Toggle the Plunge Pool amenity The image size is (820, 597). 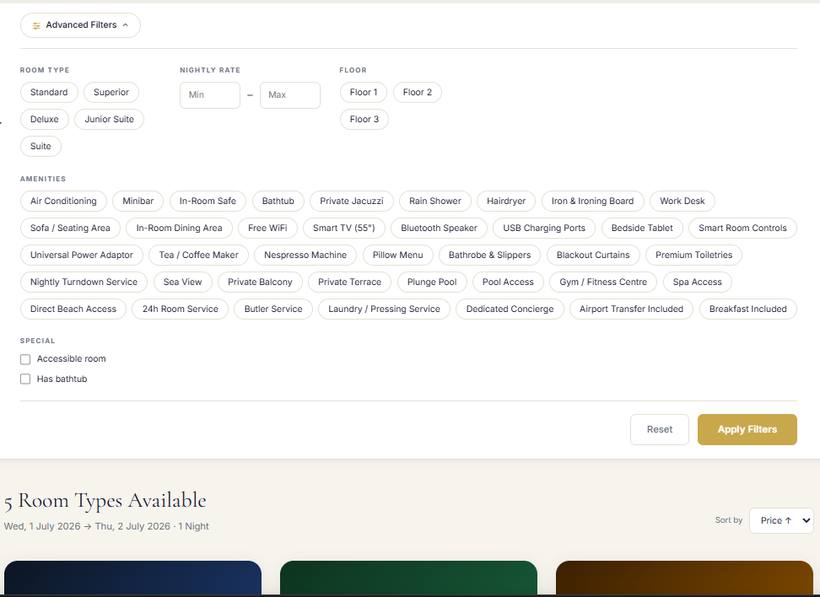[432, 282]
